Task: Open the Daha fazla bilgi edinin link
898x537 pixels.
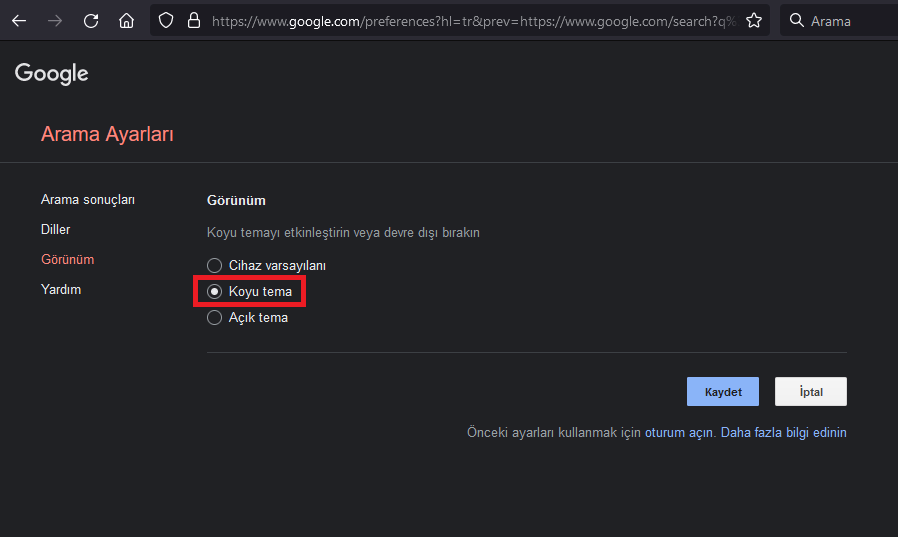Action: [784, 433]
